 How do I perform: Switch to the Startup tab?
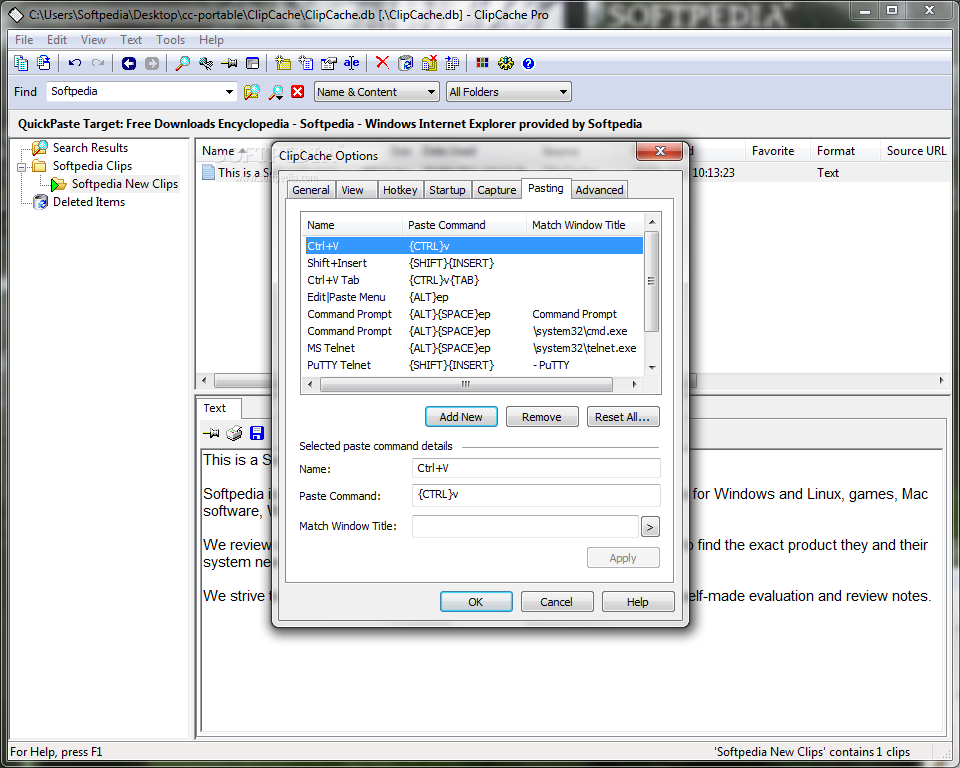(x=447, y=190)
